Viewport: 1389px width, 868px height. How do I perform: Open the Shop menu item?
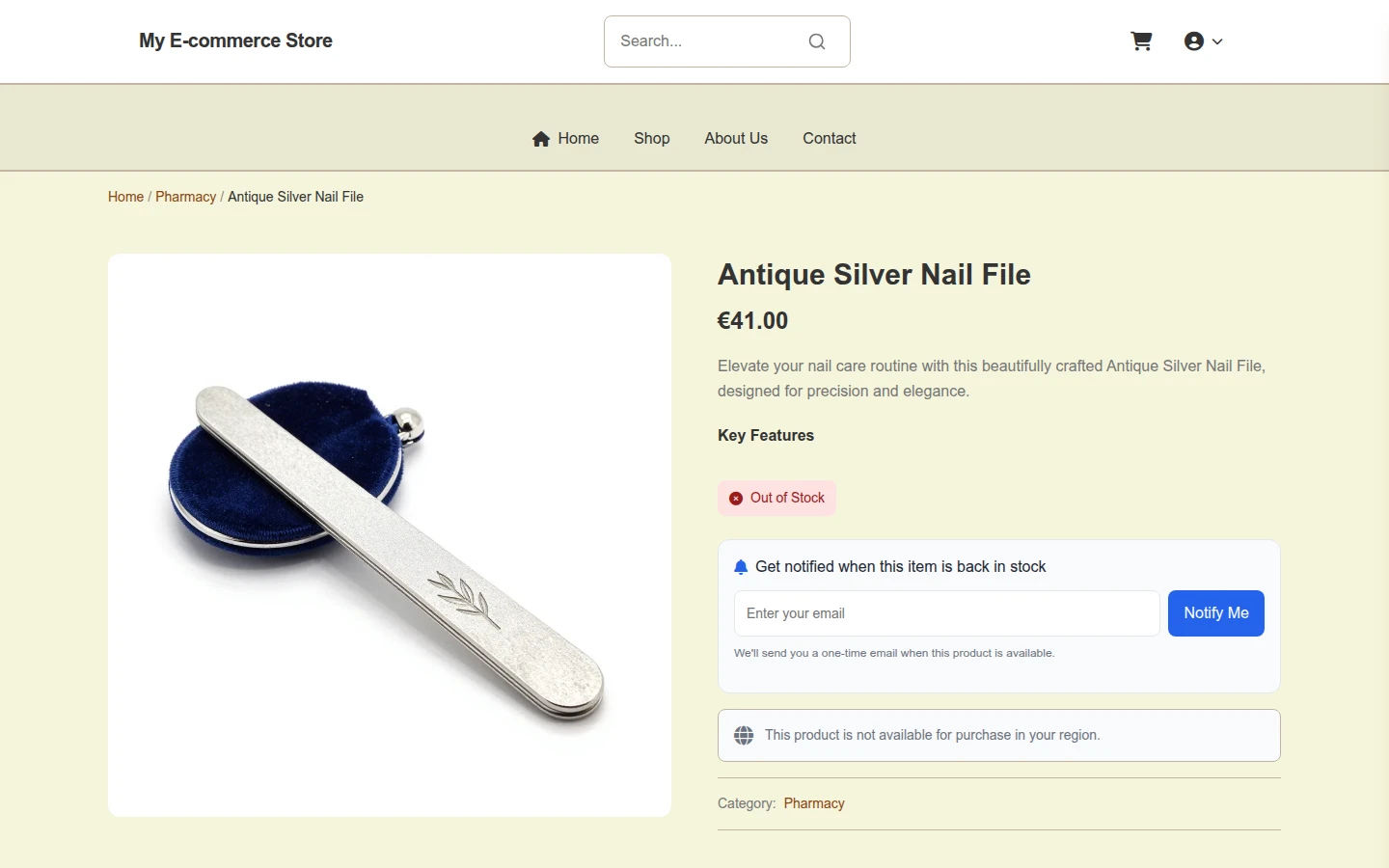[x=652, y=139]
